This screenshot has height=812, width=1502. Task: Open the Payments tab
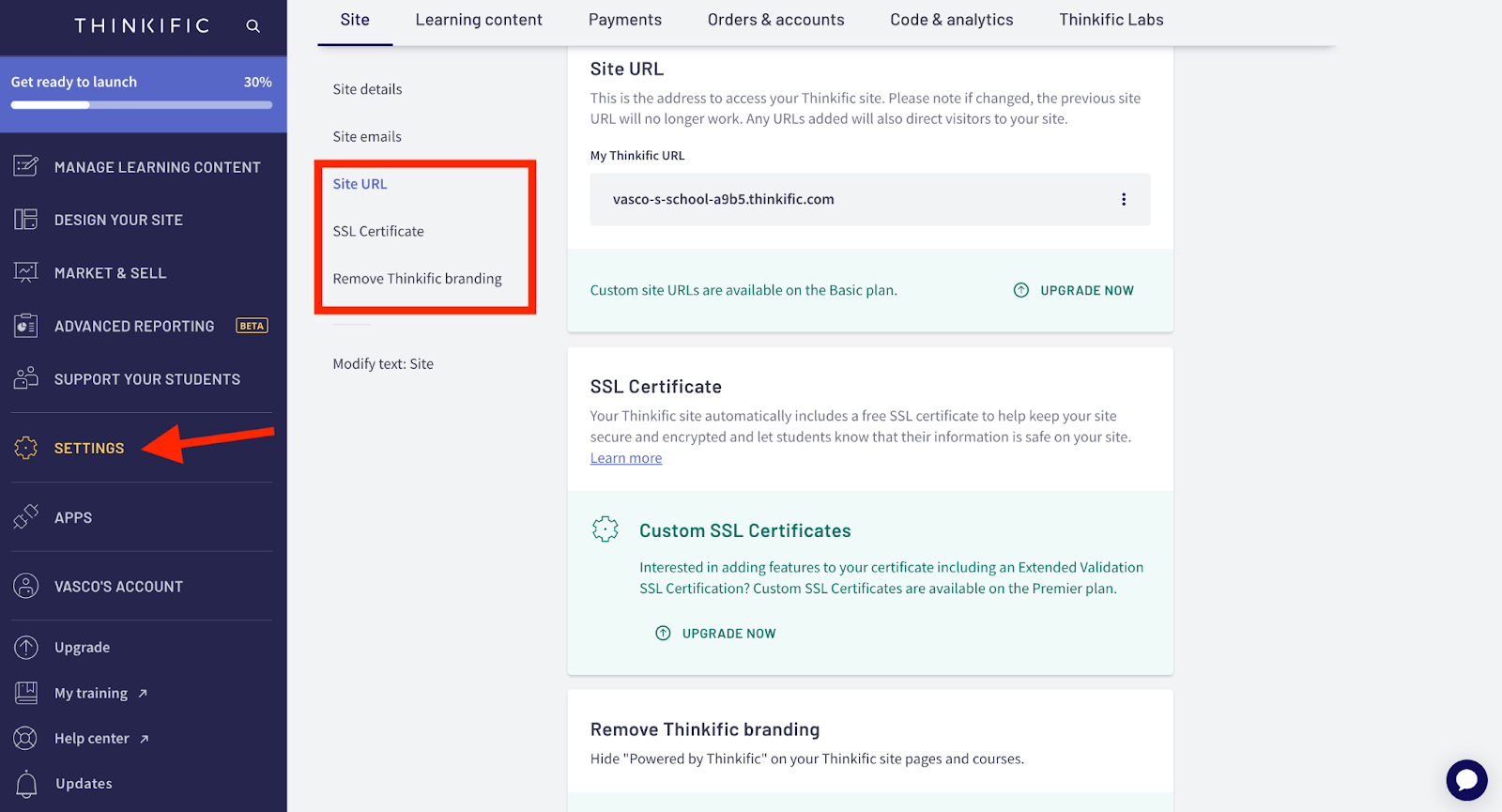pyautogui.click(x=625, y=20)
